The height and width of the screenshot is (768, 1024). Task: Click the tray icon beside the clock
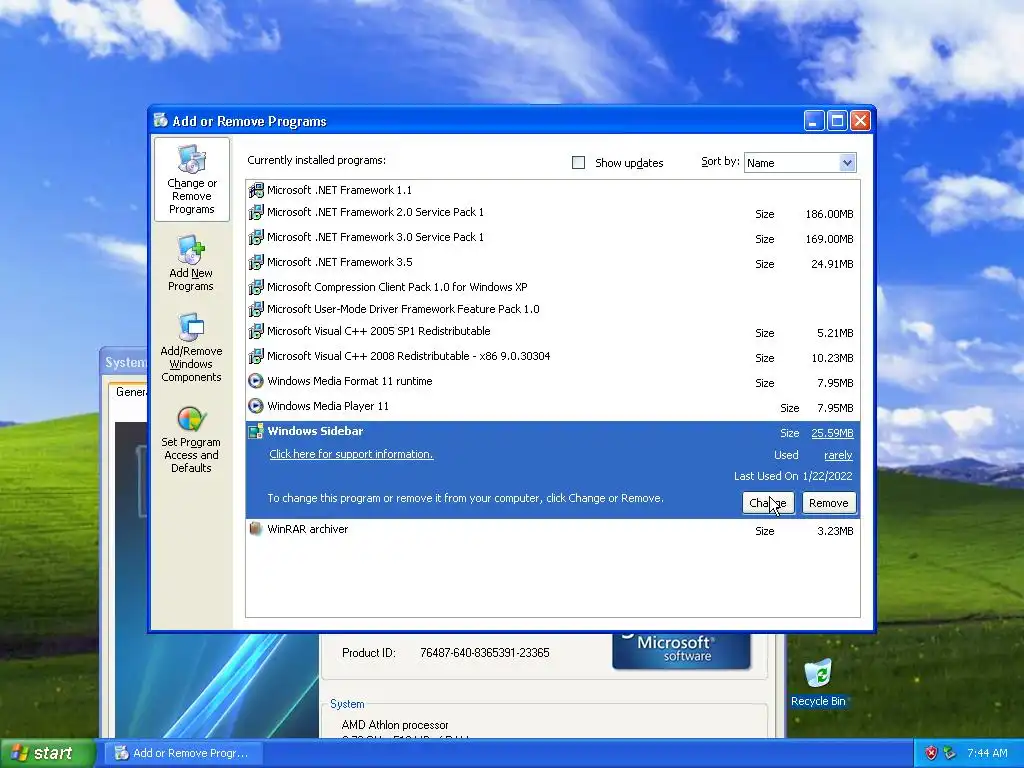950,753
